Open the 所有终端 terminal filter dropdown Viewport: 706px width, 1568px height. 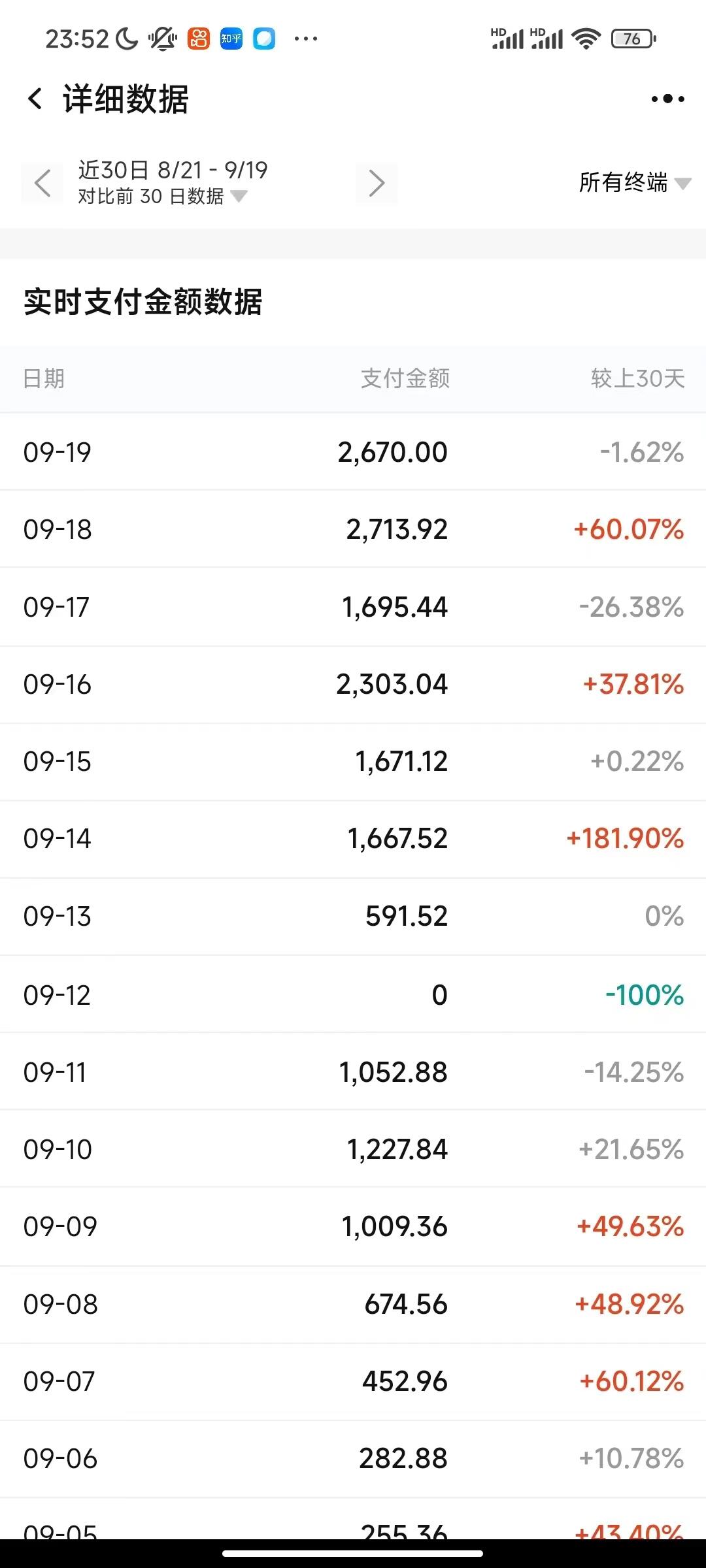[x=634, y=183]
